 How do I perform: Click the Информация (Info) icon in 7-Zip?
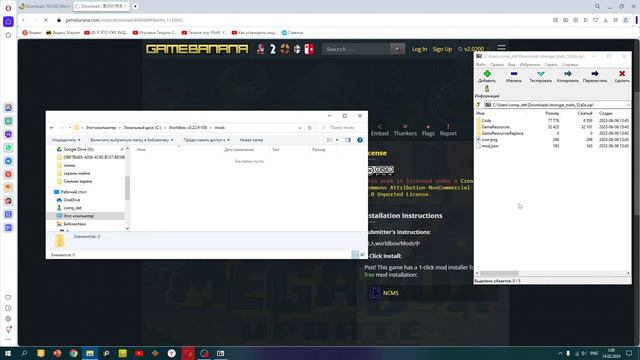(x=487, y=89)
